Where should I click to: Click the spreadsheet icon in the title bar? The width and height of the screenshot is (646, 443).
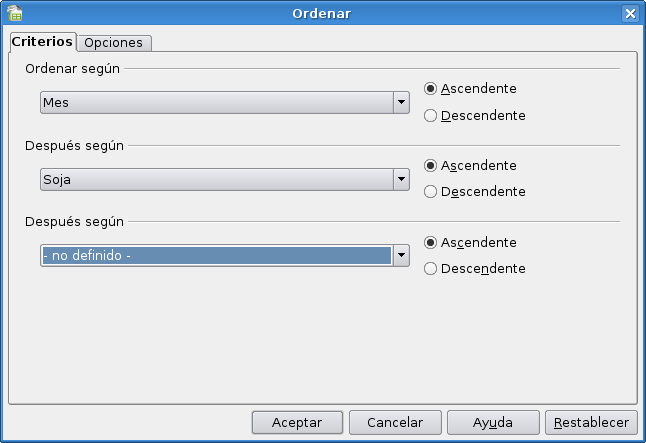click(x=15, y=13)
